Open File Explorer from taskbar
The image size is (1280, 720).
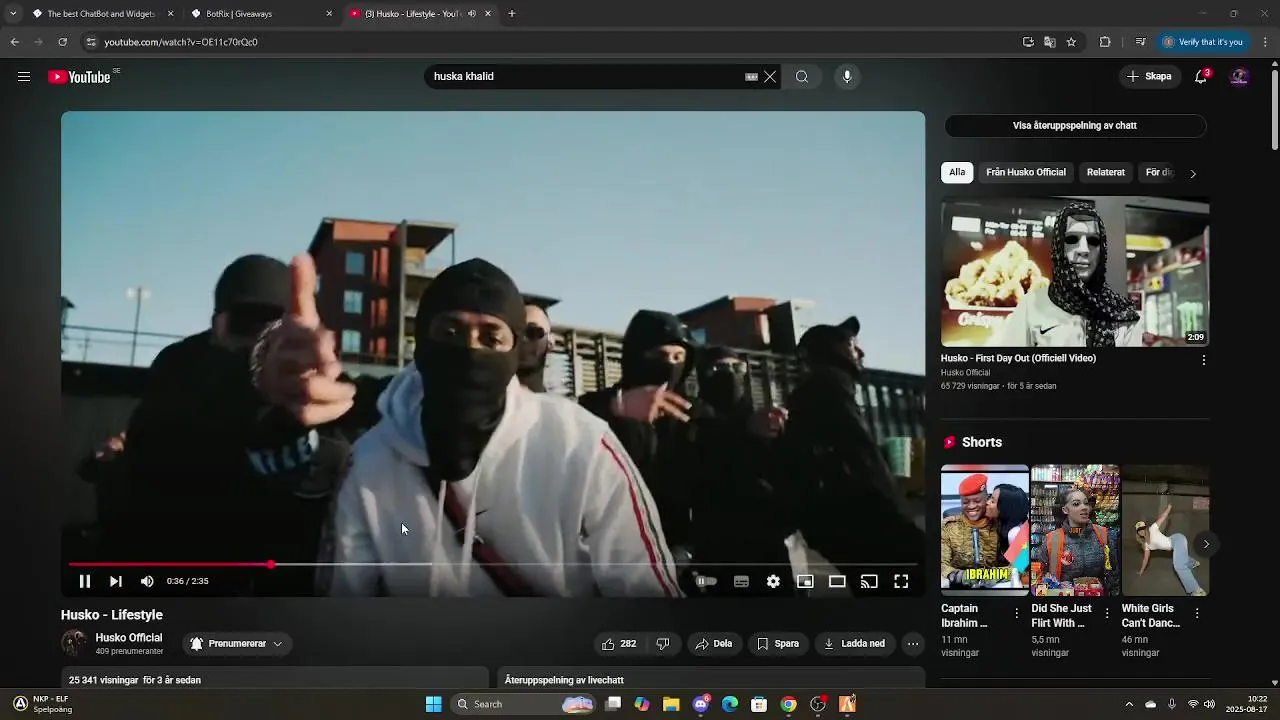coord(671,704)
